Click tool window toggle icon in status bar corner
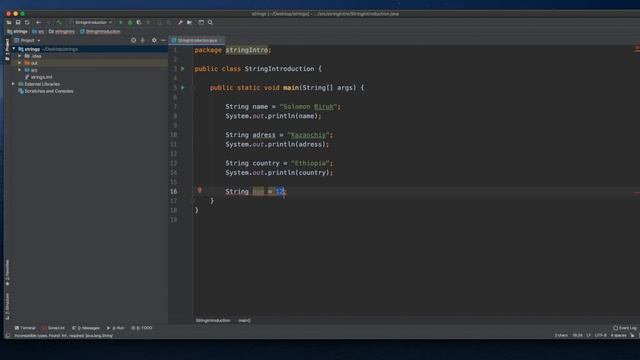Image resolution: width=640 pixels, height=360 pixels. [7, 336]
